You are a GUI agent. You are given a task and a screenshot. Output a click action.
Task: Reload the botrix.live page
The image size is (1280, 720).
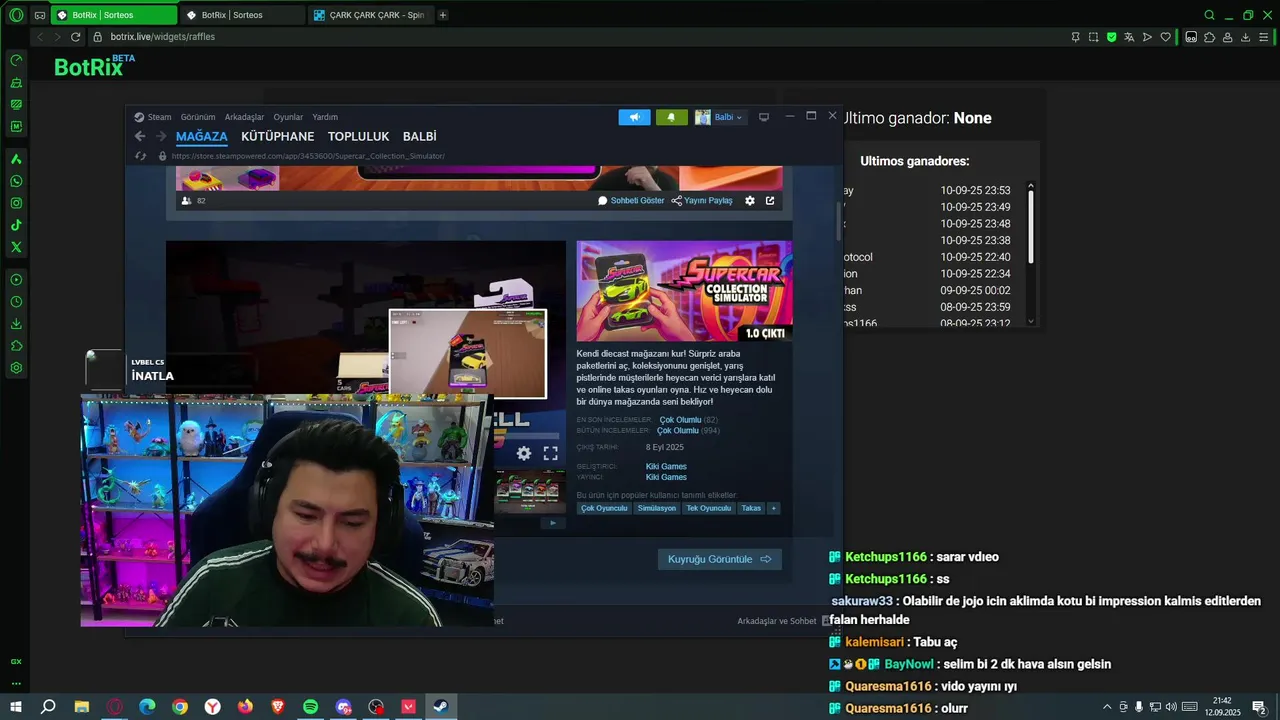[x=75, y=37]
